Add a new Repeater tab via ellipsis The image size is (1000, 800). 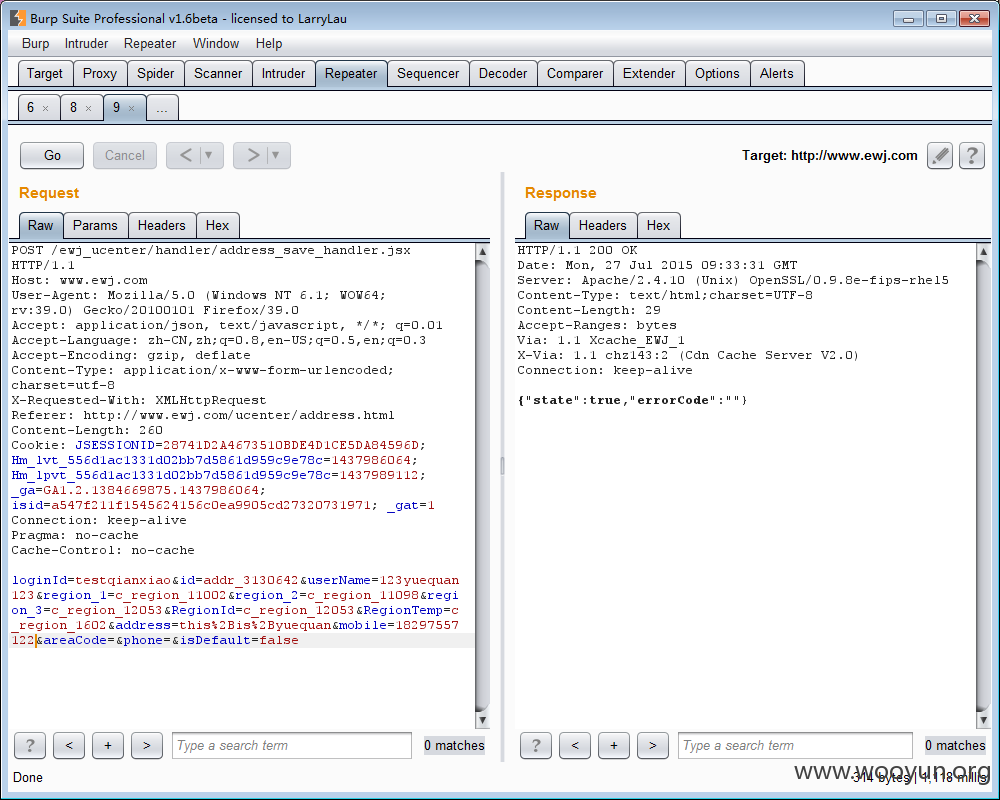click(x=162, y=108)
